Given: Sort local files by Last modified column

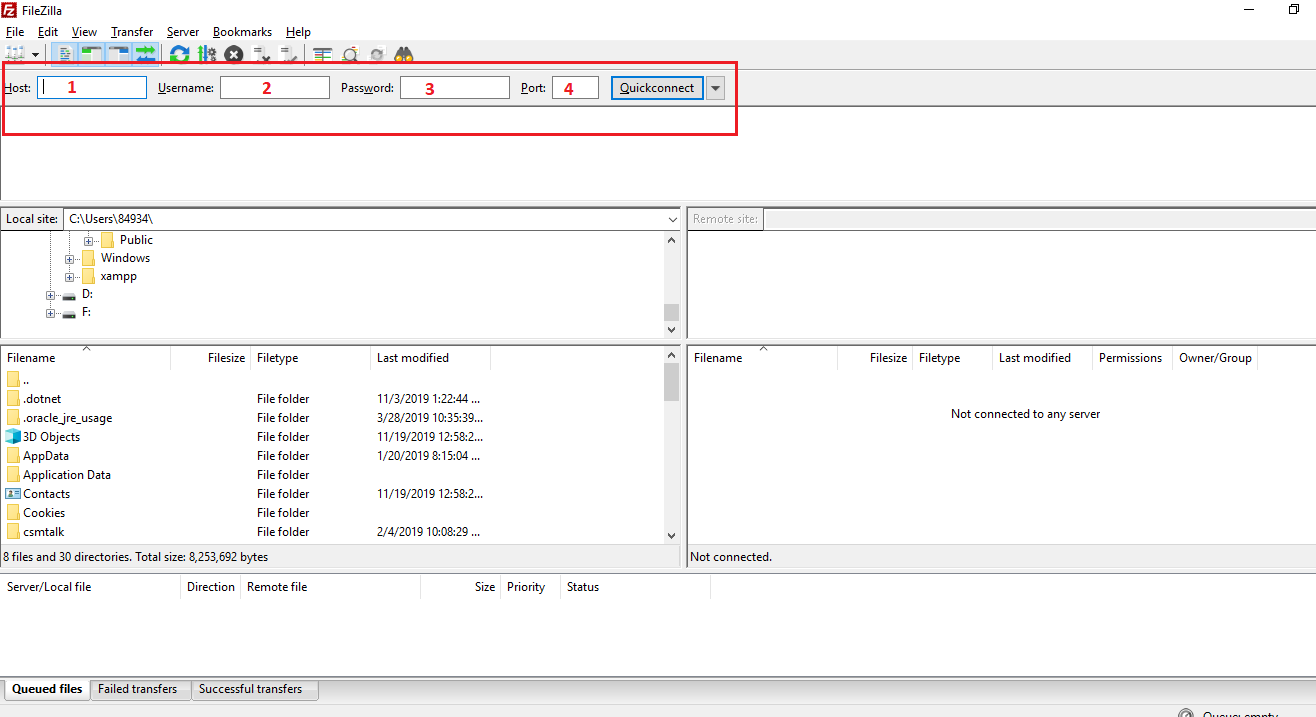Looking at the screenshot, I should tap(431, 358).
